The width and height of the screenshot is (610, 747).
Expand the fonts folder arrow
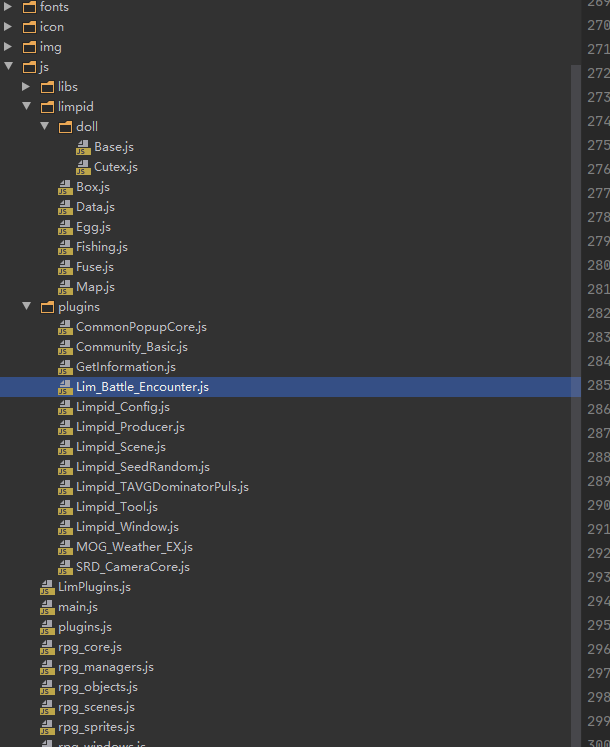(8, 7)
